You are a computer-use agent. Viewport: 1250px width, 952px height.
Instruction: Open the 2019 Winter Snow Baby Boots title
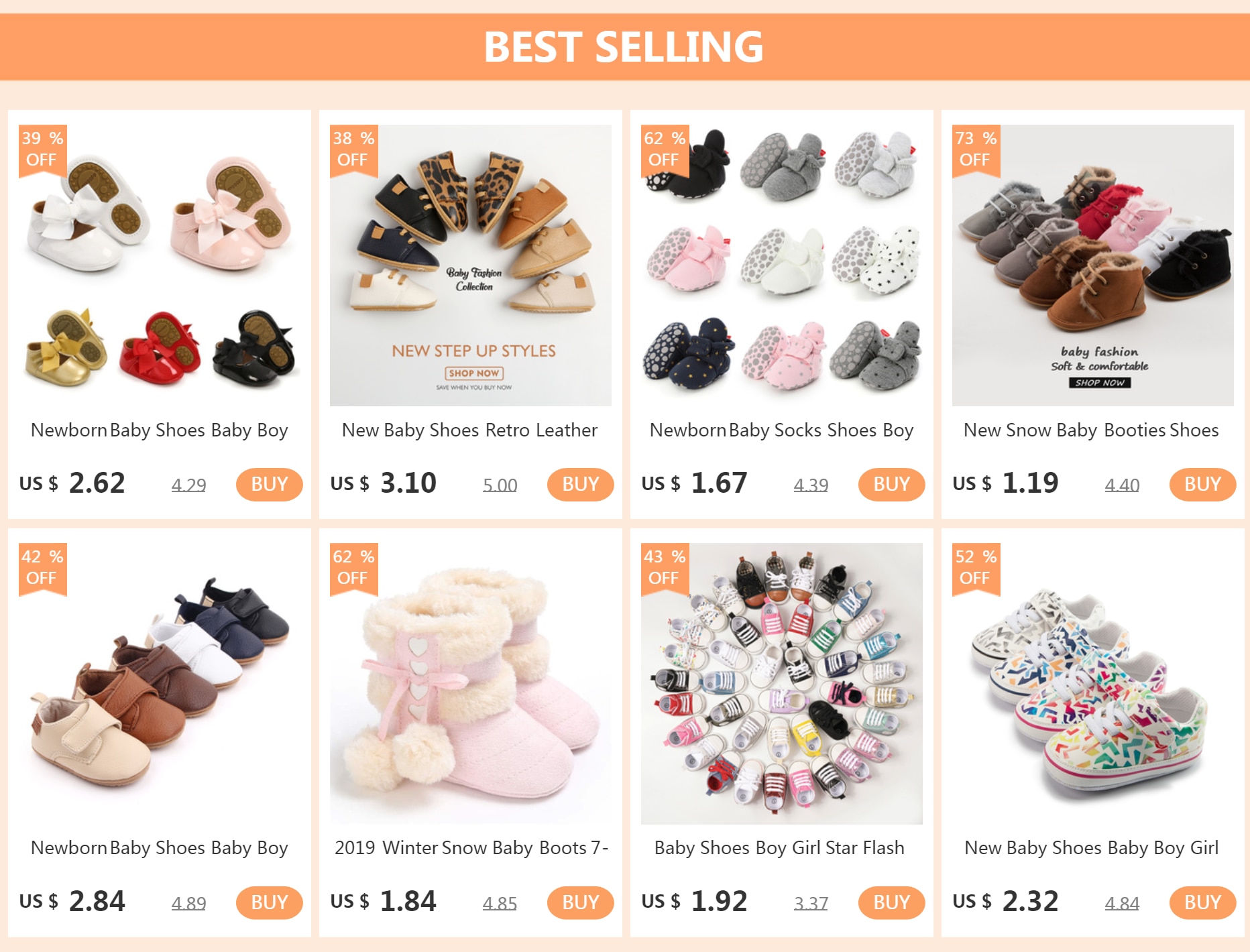[471, 848]
